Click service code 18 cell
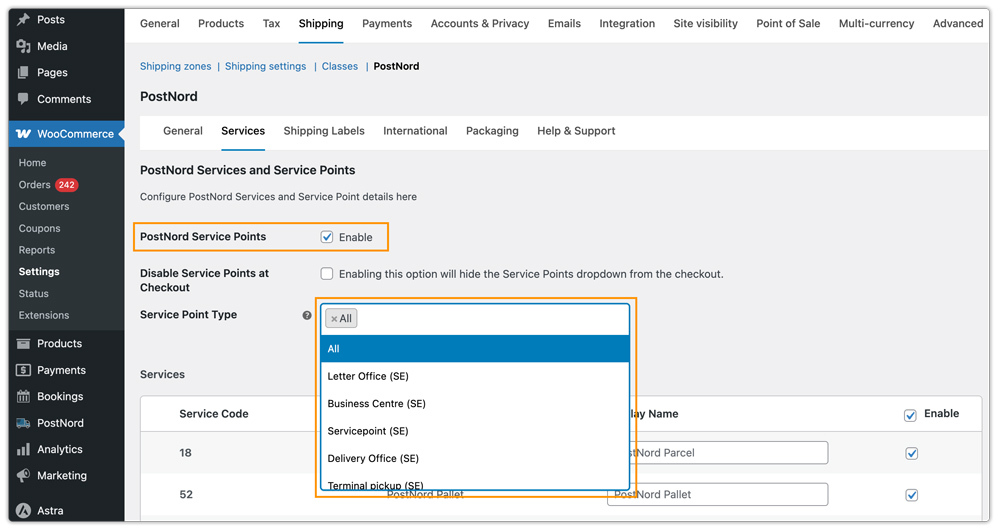This screenshot has height=532, width=1000. click(186, 453)
